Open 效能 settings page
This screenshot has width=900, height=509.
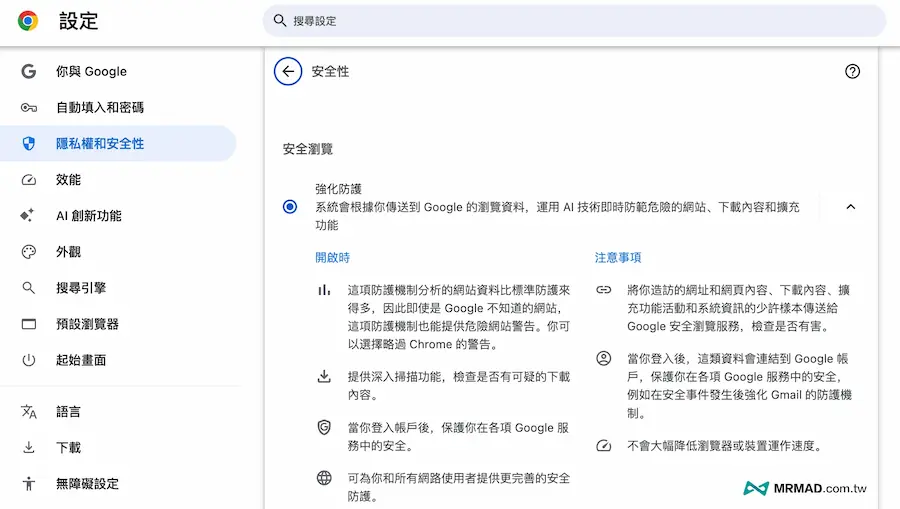118,180
